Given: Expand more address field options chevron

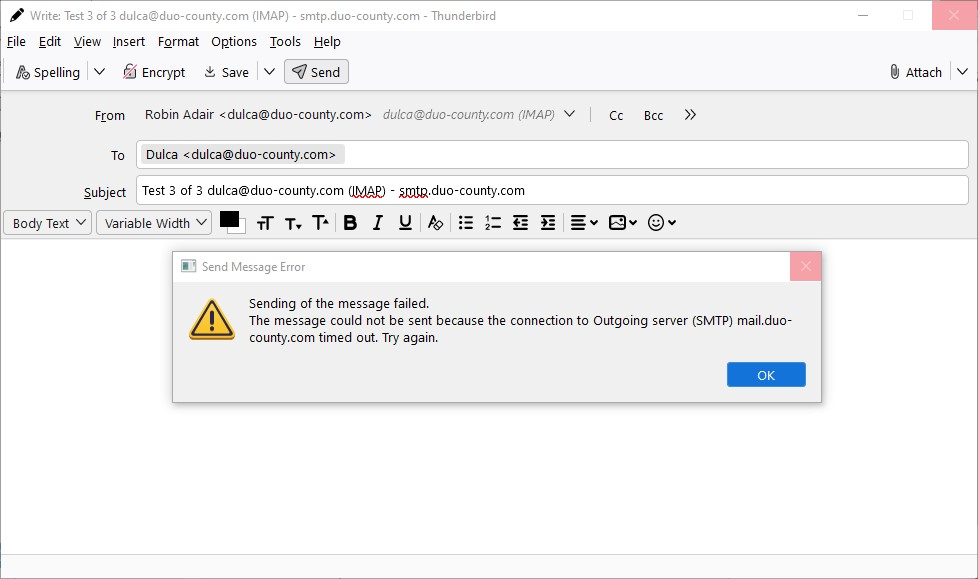Looking at the screenshot, I should point(690,115).
